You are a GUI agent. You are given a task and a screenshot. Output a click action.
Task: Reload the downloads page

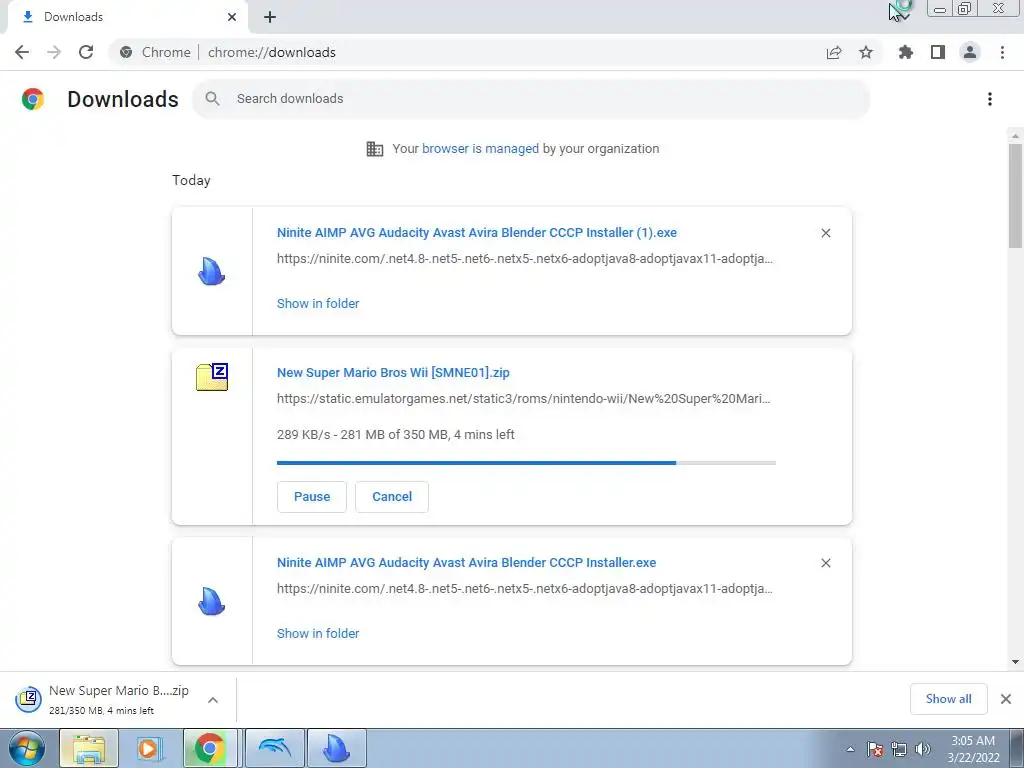(86, 52)
